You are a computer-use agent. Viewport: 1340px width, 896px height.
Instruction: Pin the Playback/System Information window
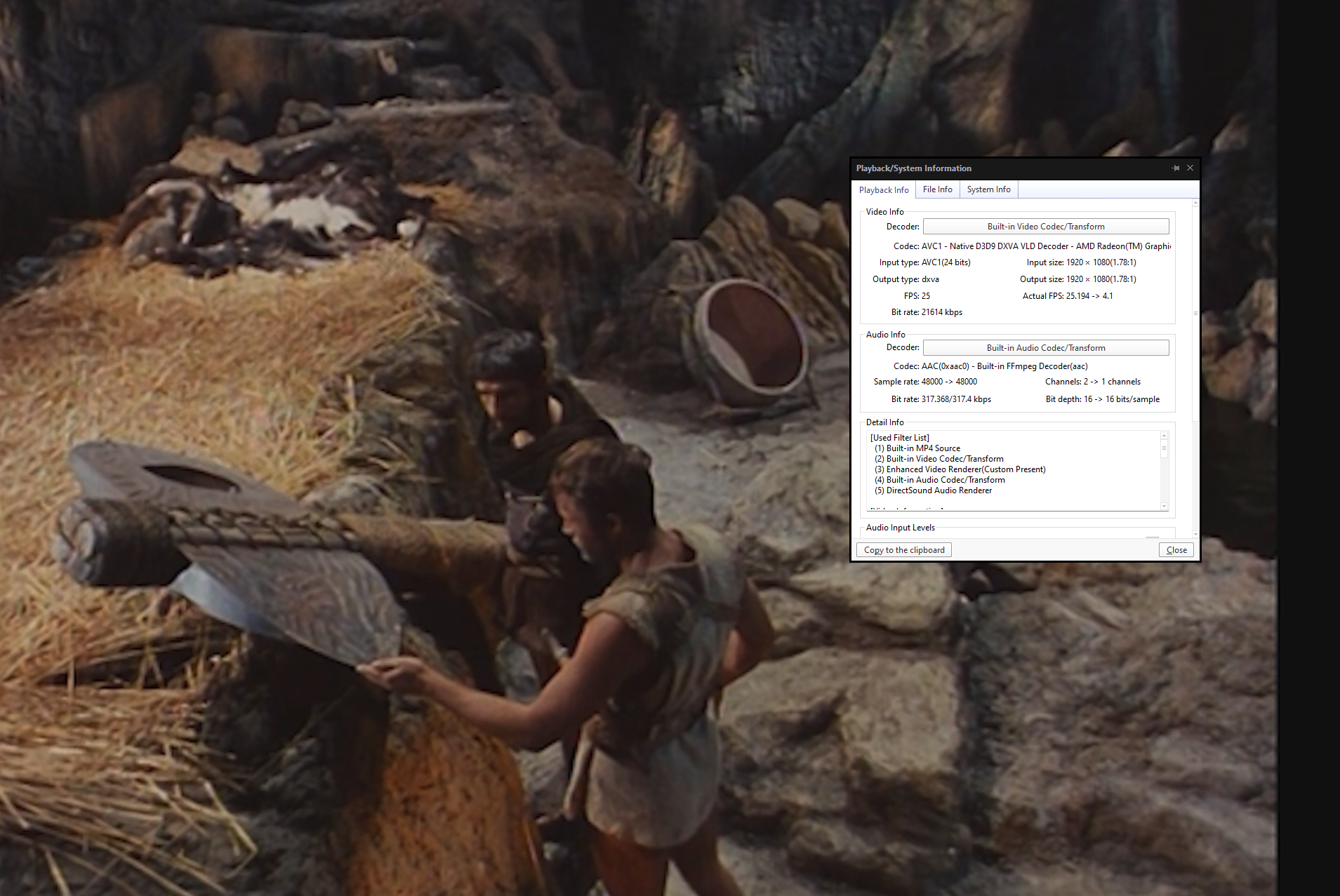coord(1176,168)
